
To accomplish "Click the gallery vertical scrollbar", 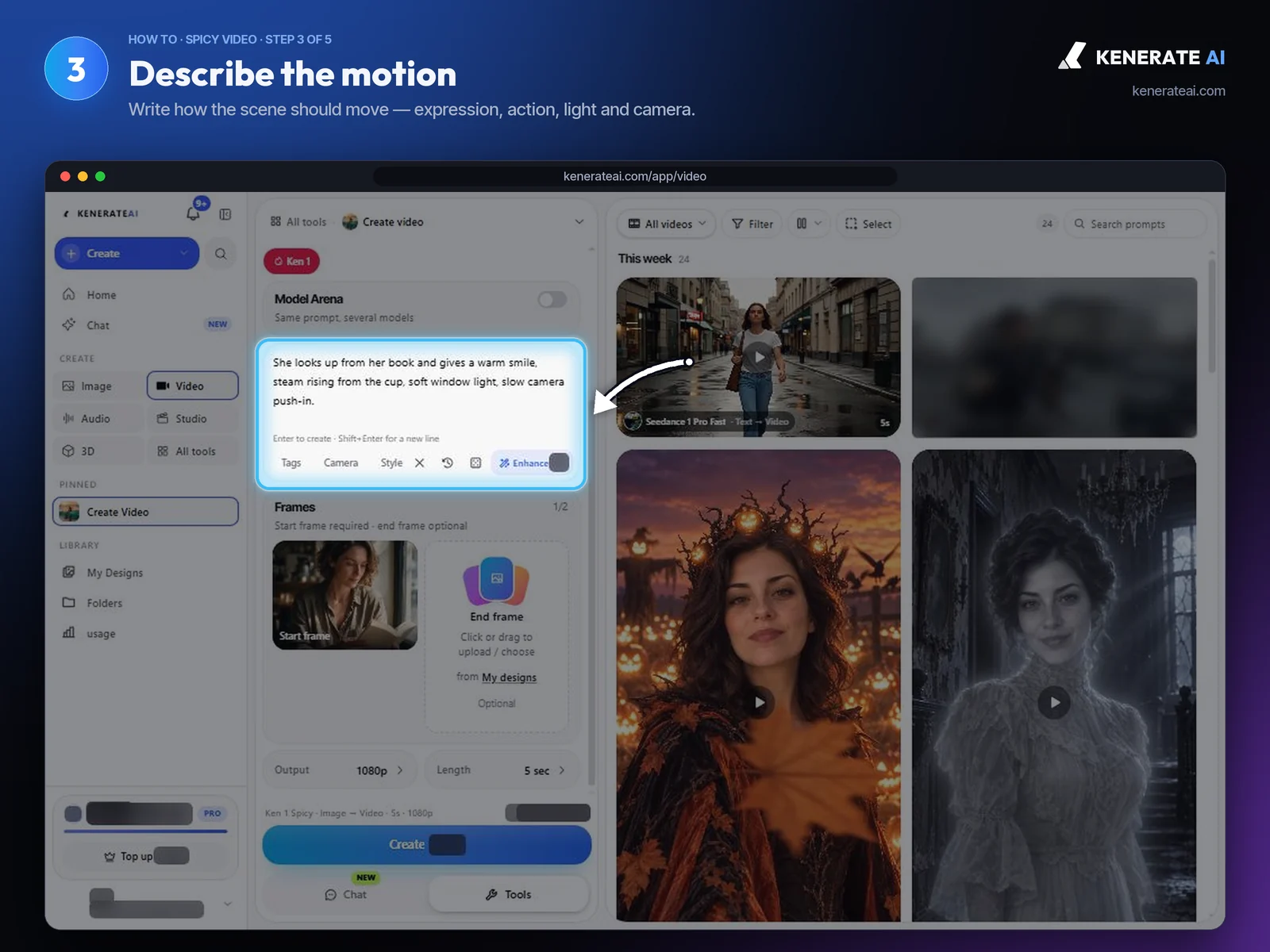I will point(1211,317).
